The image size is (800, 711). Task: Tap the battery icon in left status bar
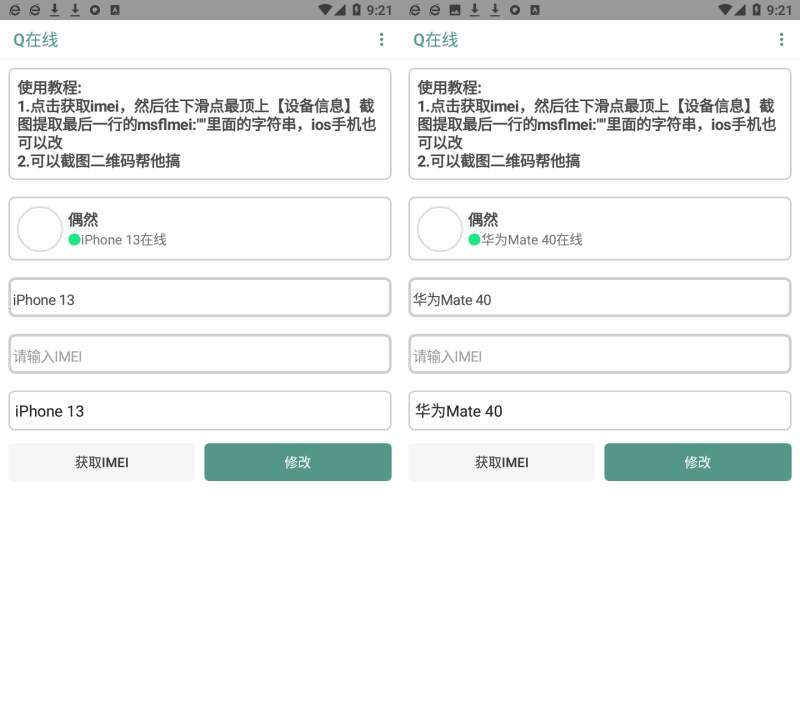click(357, 10)
